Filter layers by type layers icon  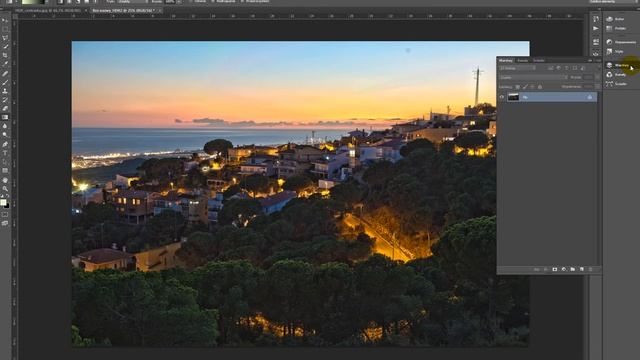pos(567,68)
